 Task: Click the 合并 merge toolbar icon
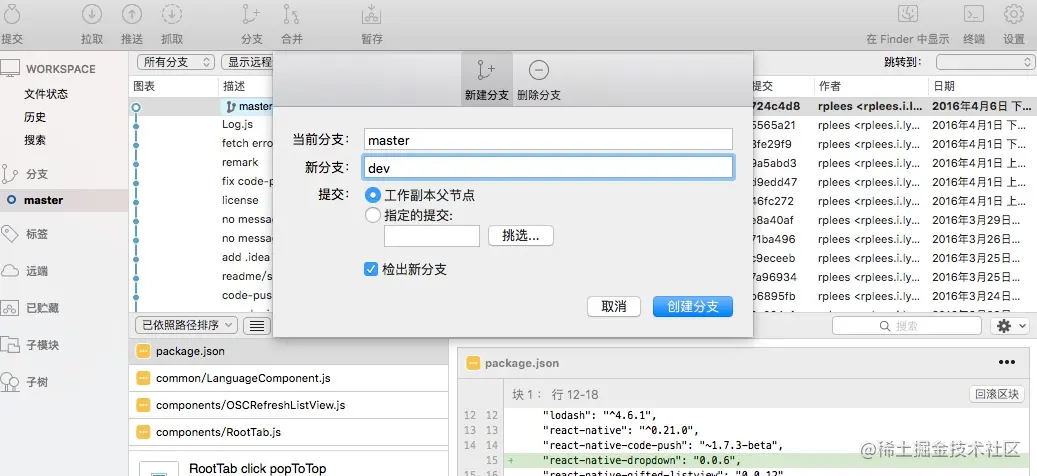[x=291, y=15]
